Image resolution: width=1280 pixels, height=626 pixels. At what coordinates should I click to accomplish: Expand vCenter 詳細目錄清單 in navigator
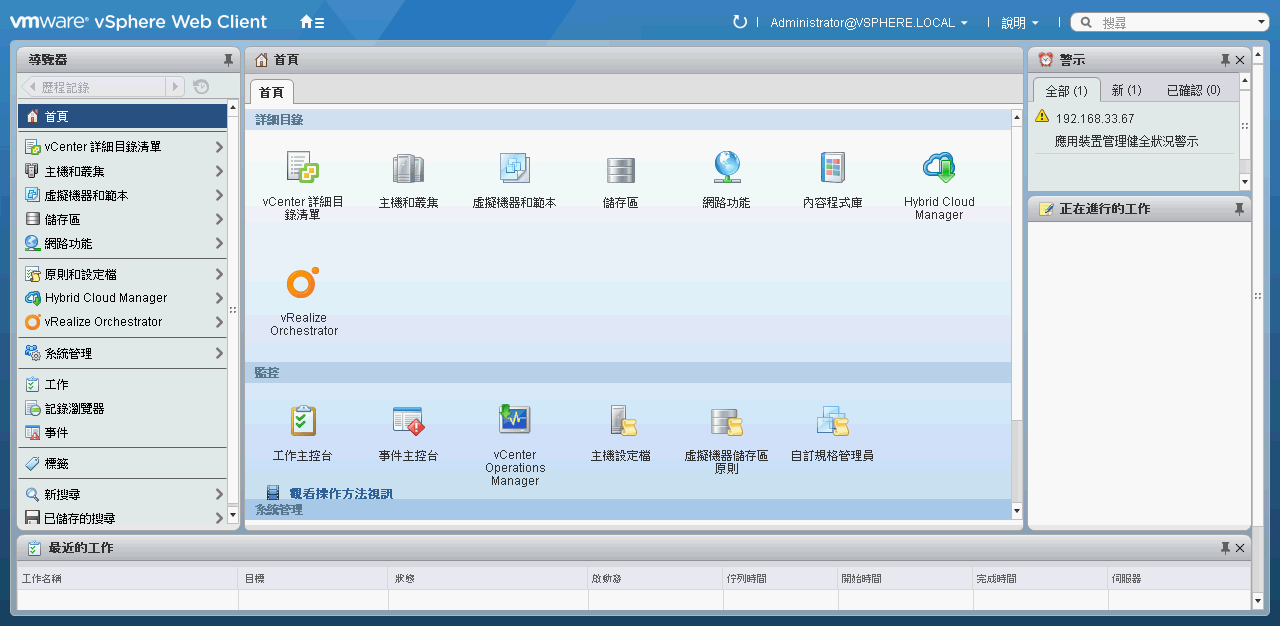click(x=219, y=147)
